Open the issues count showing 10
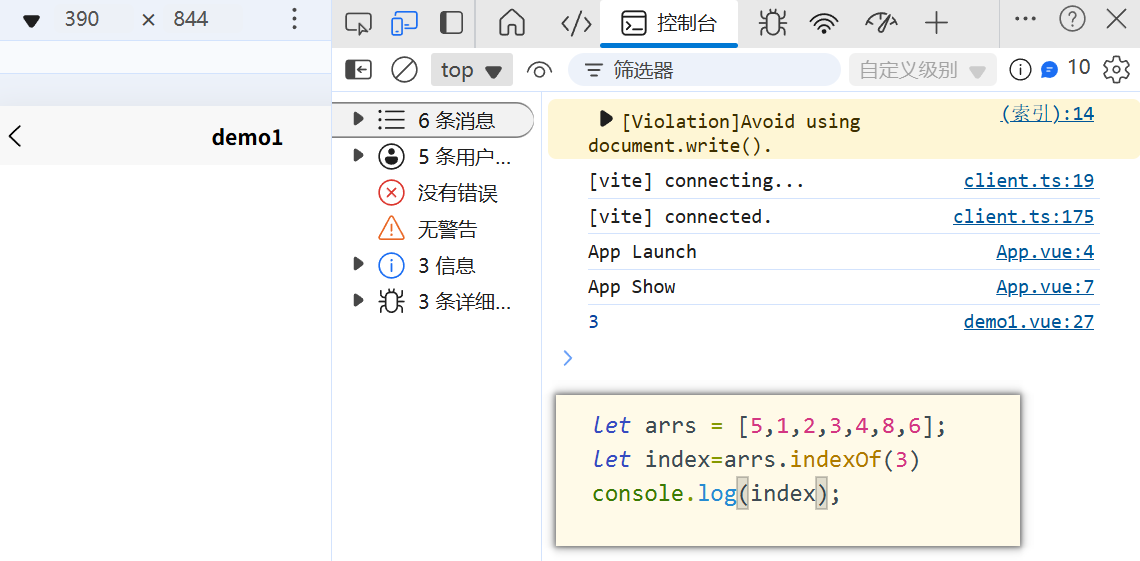 pyautogui.click(x=1079, y=68)
